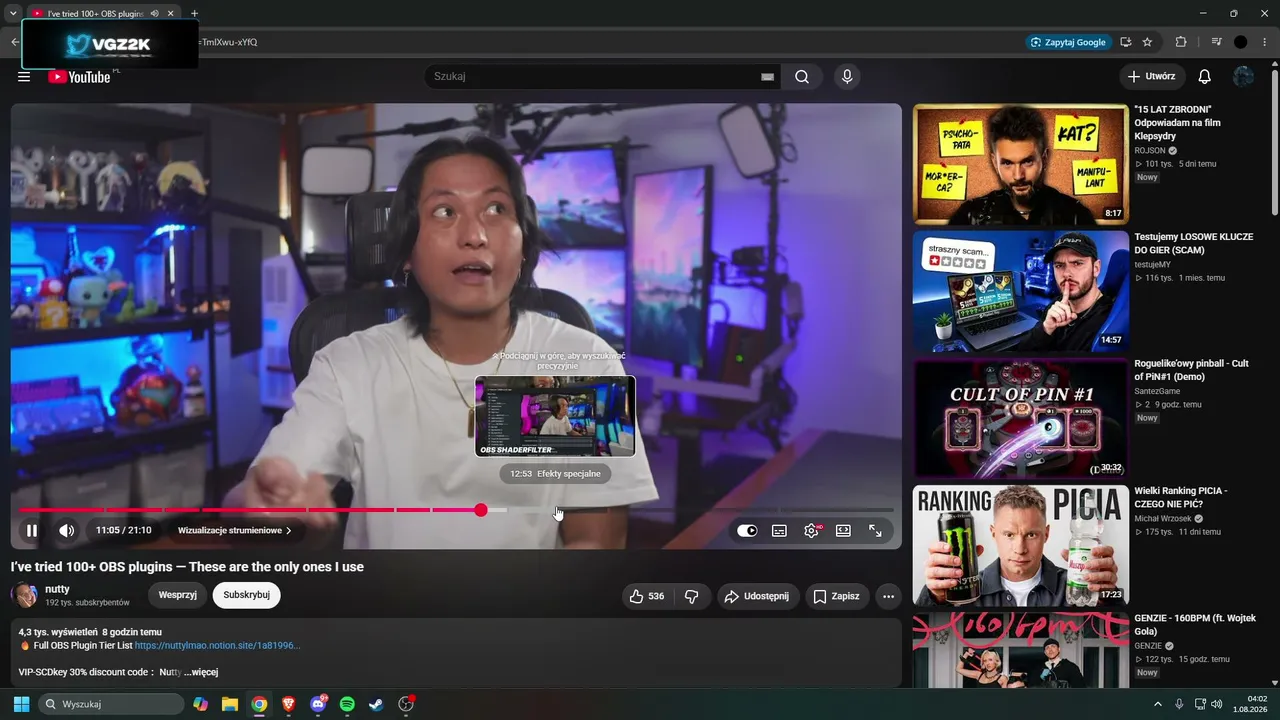Viewport: 1280px width, 720px height.
Task: Click the magnifying glass search button
Action: [x=802, y=77]
